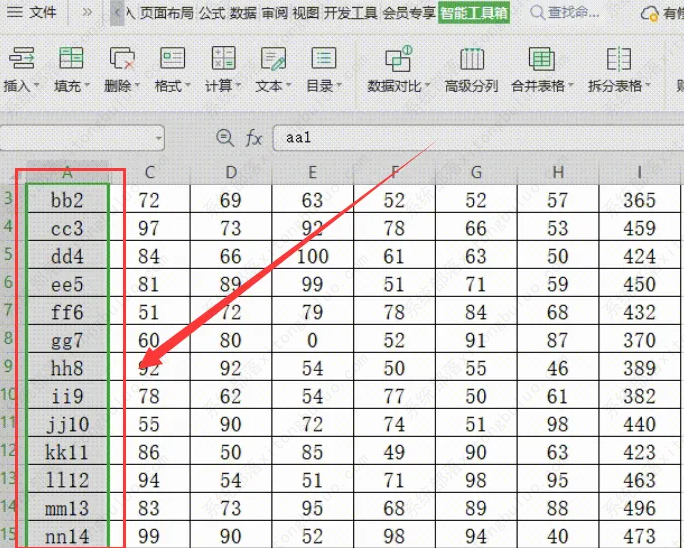Viewport: 684px width, 548px height.
Task: Click the 数据对比 icon
Action: pos(398,58)
